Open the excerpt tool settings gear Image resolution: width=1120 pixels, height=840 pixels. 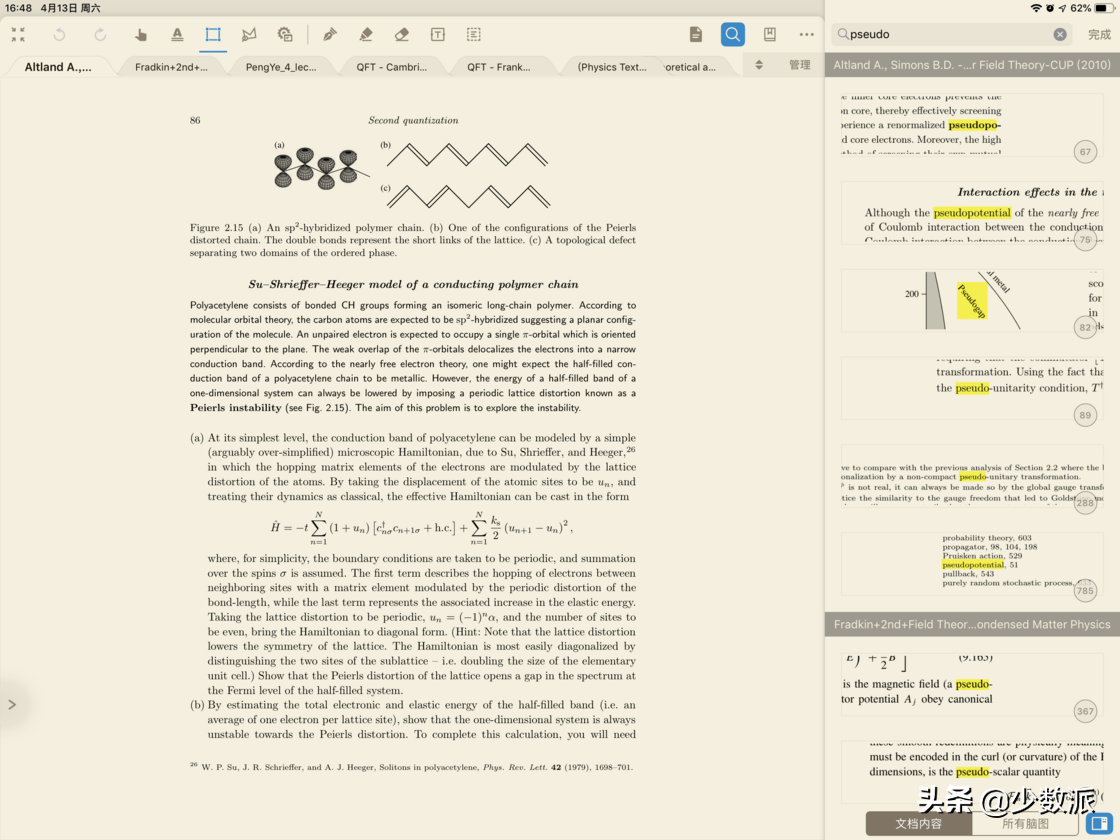285,34
